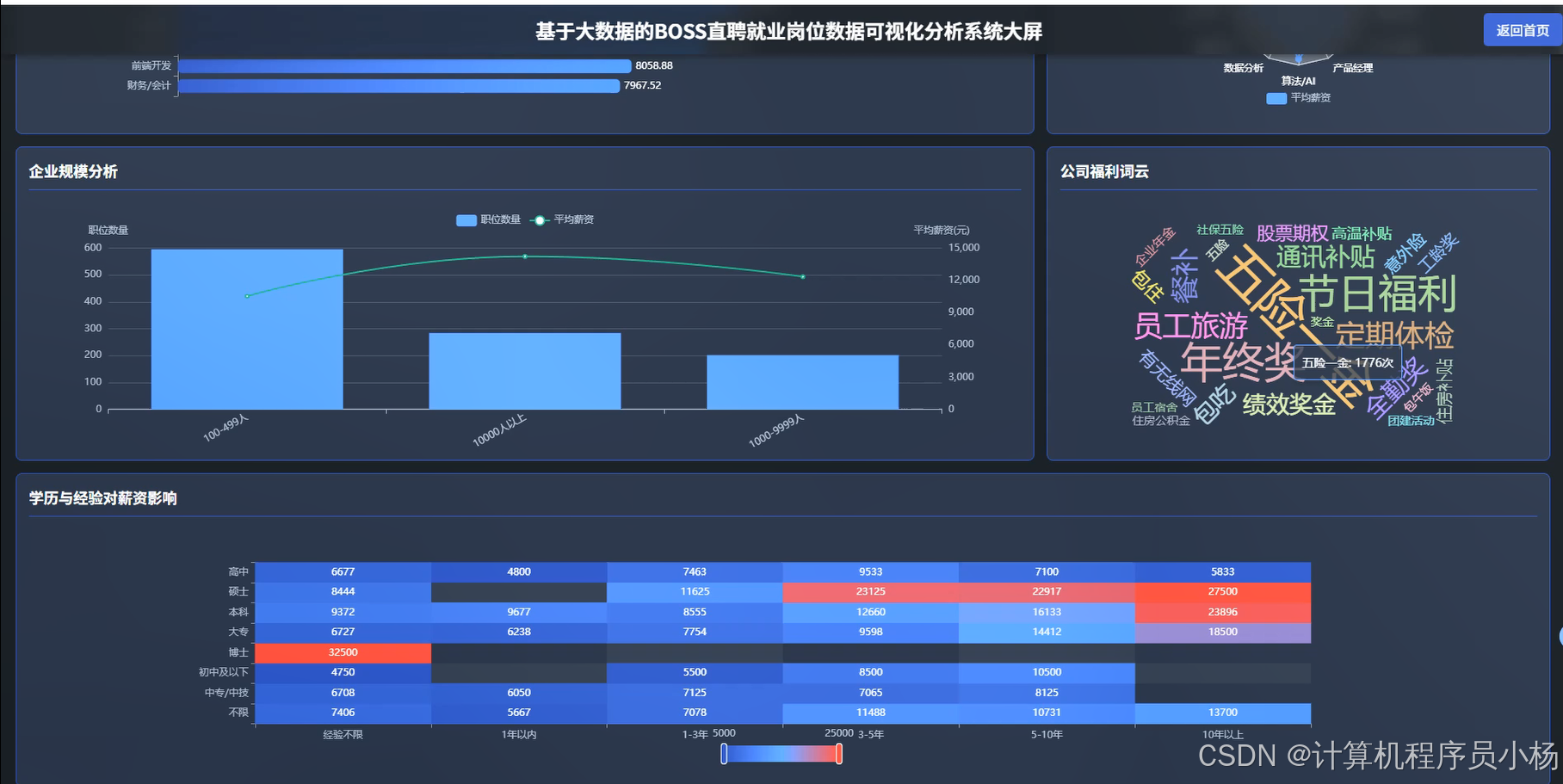Click the 博士 row label of the heatmap
1563x784 pixels.
point(238,653)
